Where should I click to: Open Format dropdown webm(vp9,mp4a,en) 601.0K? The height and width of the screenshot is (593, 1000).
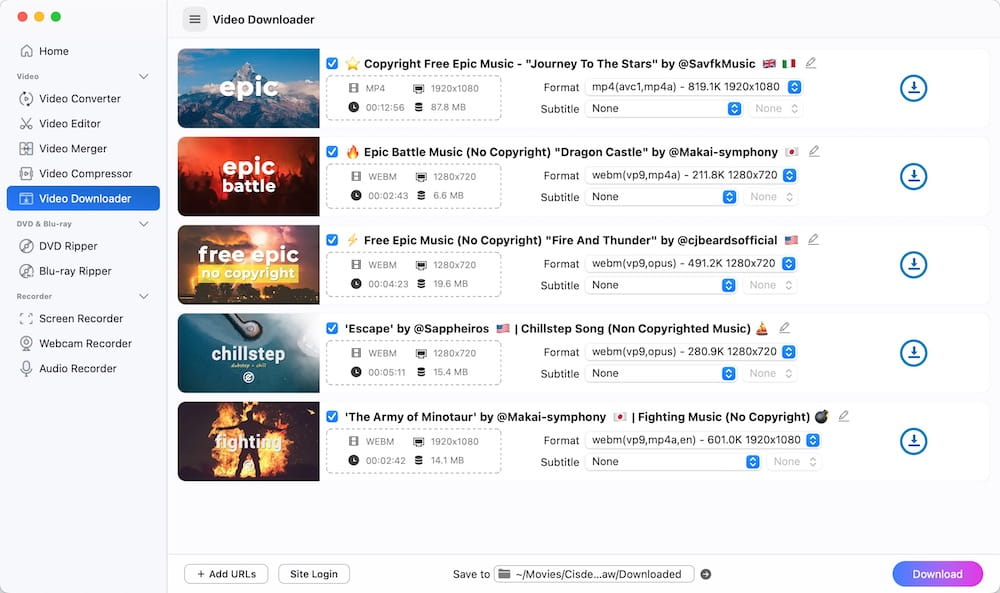tap(702, 440)
